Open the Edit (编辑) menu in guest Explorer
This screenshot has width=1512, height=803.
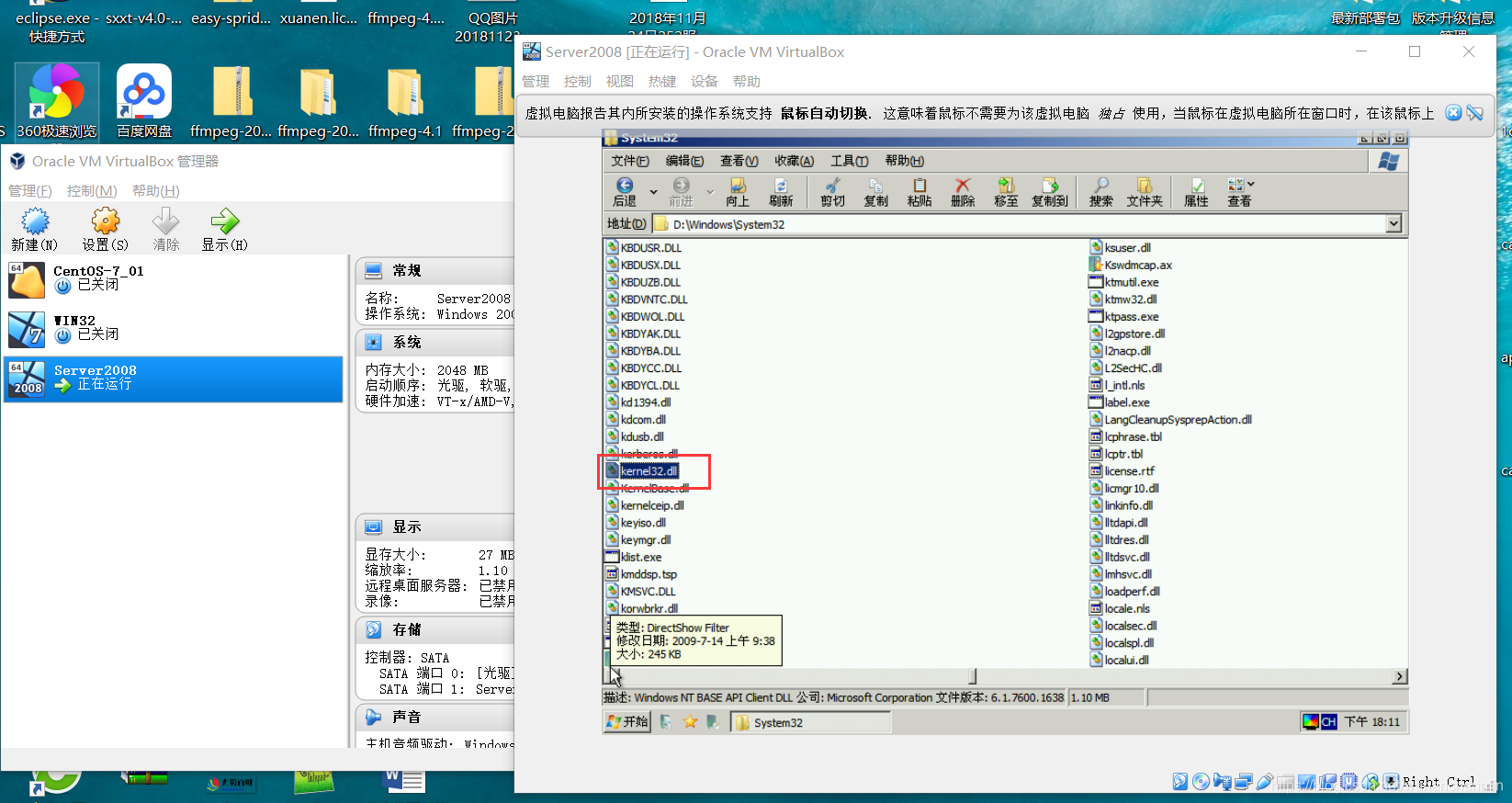point(684,161)
